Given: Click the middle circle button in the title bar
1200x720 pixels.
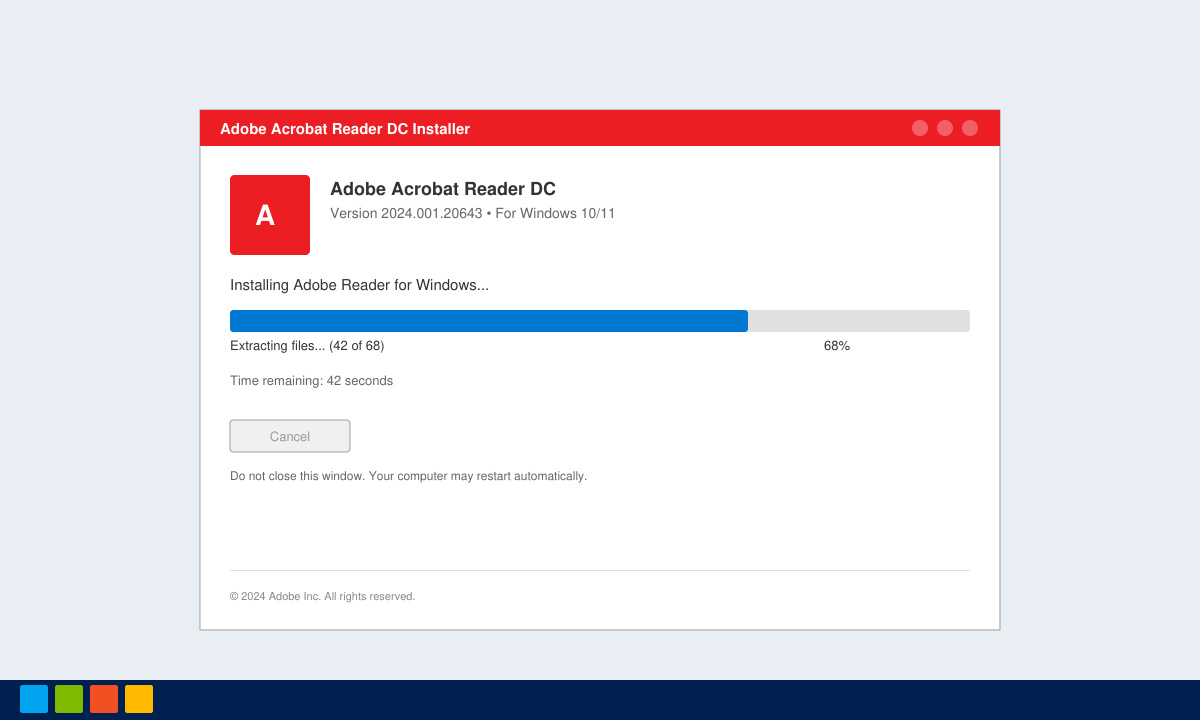Looking at the screenshot, I should [x=945, y=128].
